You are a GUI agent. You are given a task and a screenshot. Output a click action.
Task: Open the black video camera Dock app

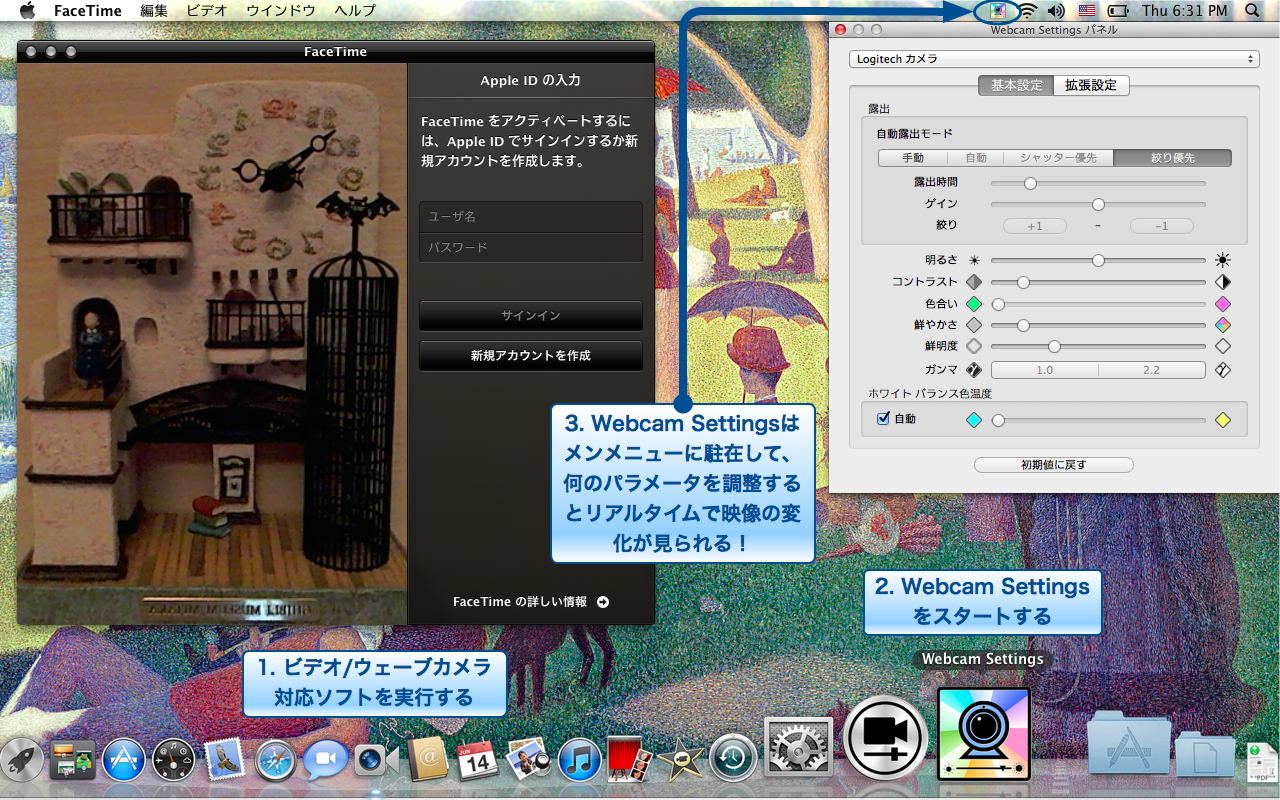[886, 740]
